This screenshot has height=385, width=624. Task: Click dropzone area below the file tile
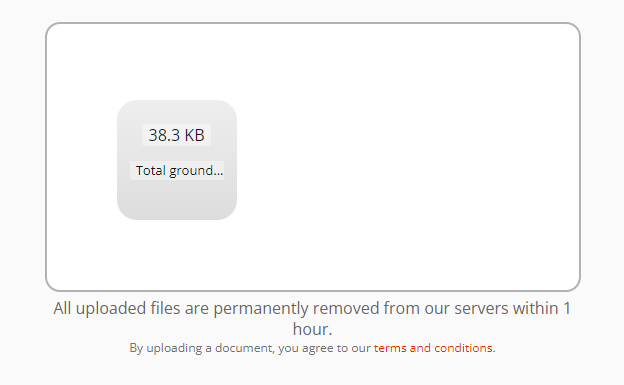(x=177, y=255)
